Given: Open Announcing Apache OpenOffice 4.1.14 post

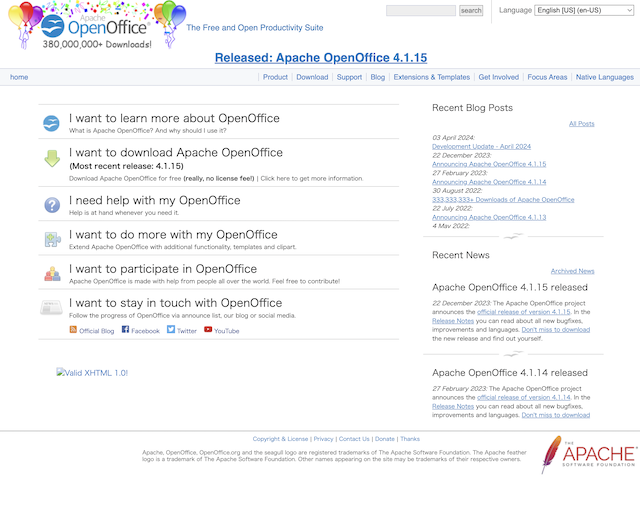Looking at the screenshot, I should [489, 182].
